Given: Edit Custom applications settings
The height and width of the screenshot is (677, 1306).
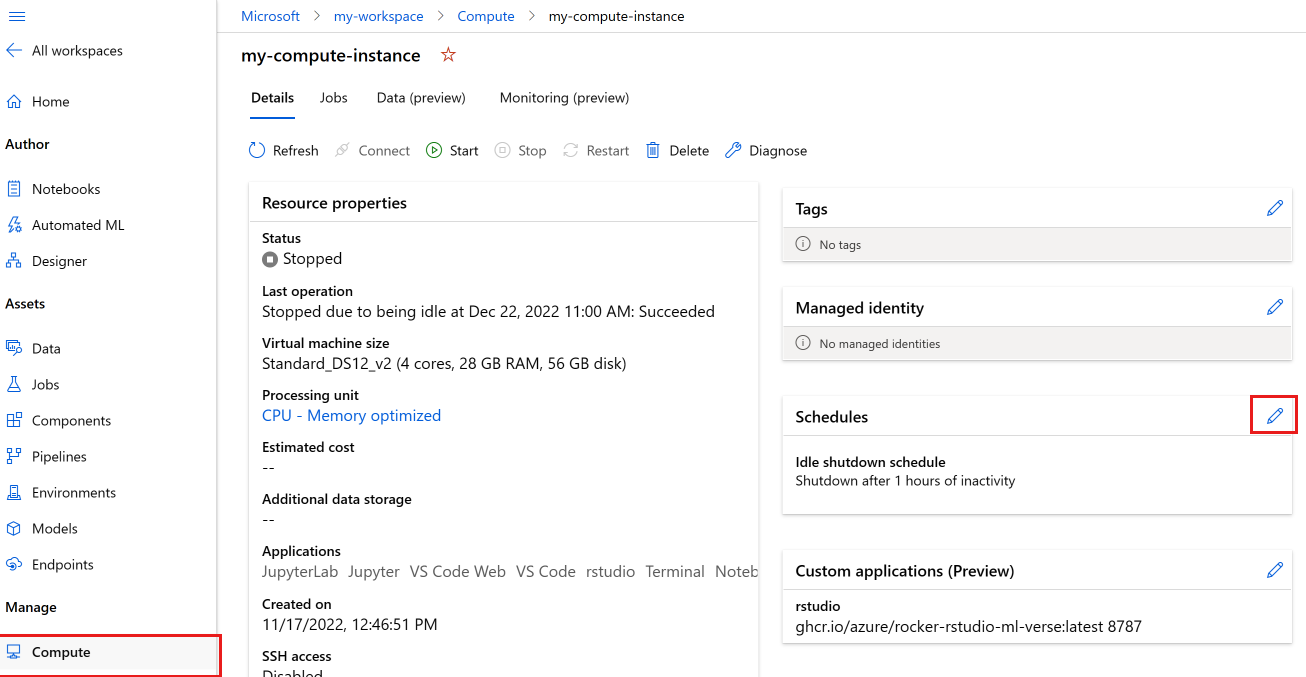Looking at the screenshot, I should tap(1274, 569).
